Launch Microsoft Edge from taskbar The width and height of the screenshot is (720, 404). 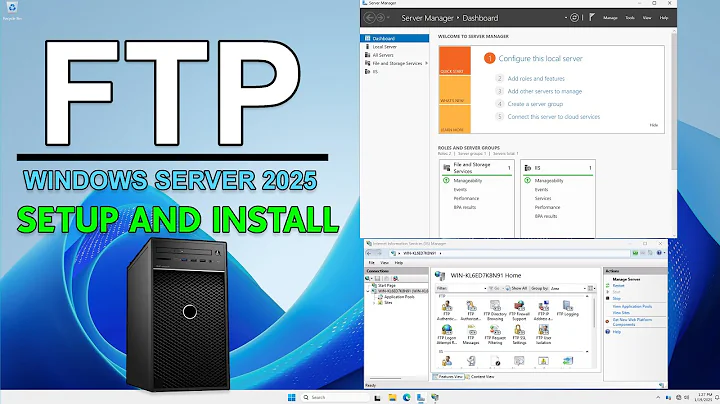click(406, 398)
